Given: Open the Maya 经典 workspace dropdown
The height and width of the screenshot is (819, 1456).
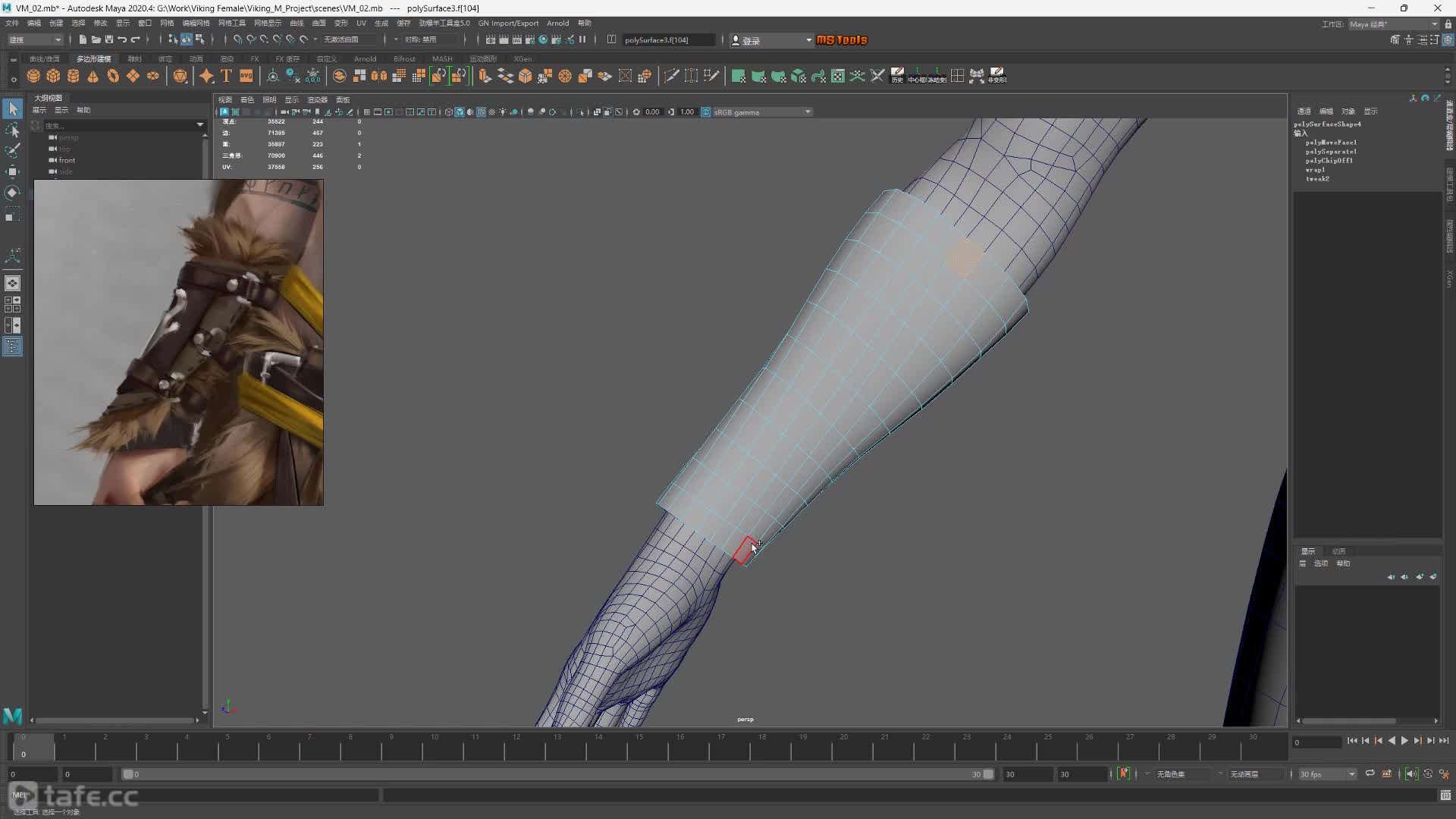Looking at the screenshot, I should 1392,24.
